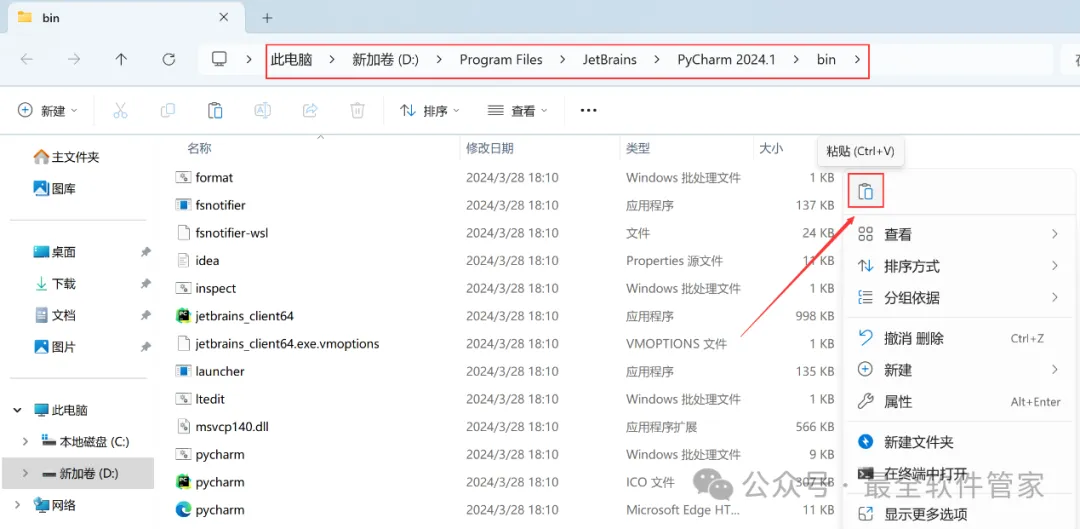
Task: Open 主文件夹 in navigation pane
Action: pyautogui.click(x=67, y=157)
